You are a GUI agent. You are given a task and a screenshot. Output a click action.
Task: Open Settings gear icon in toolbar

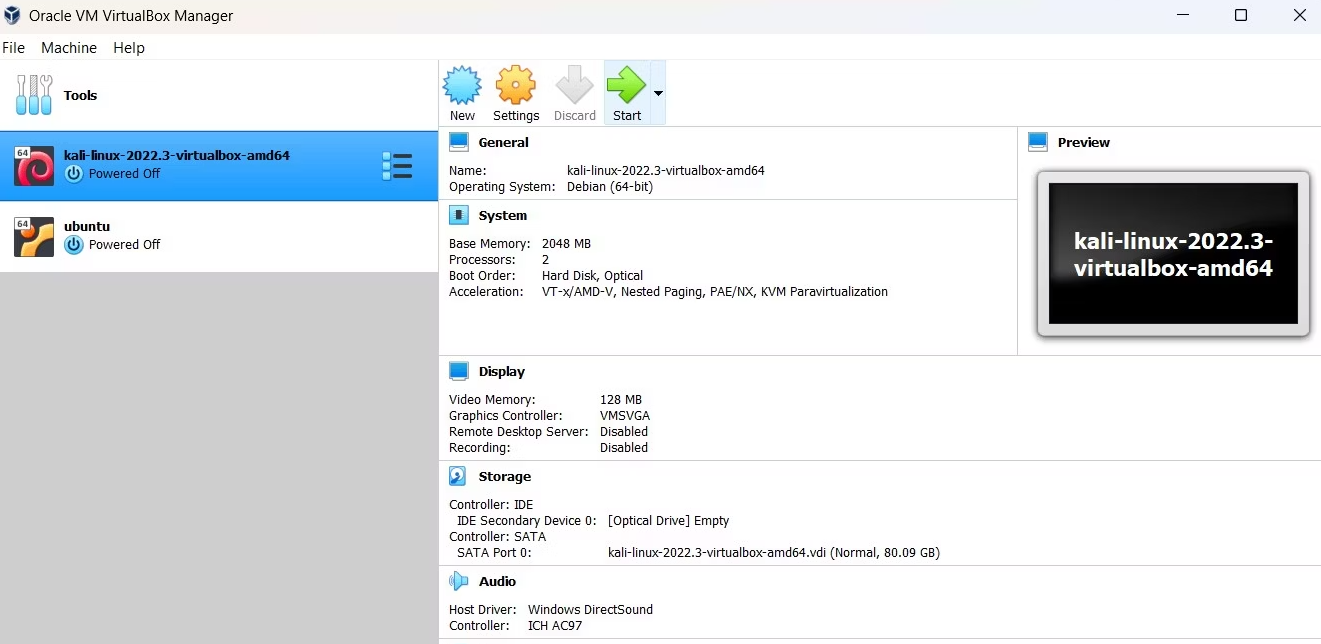click(516, 85)
